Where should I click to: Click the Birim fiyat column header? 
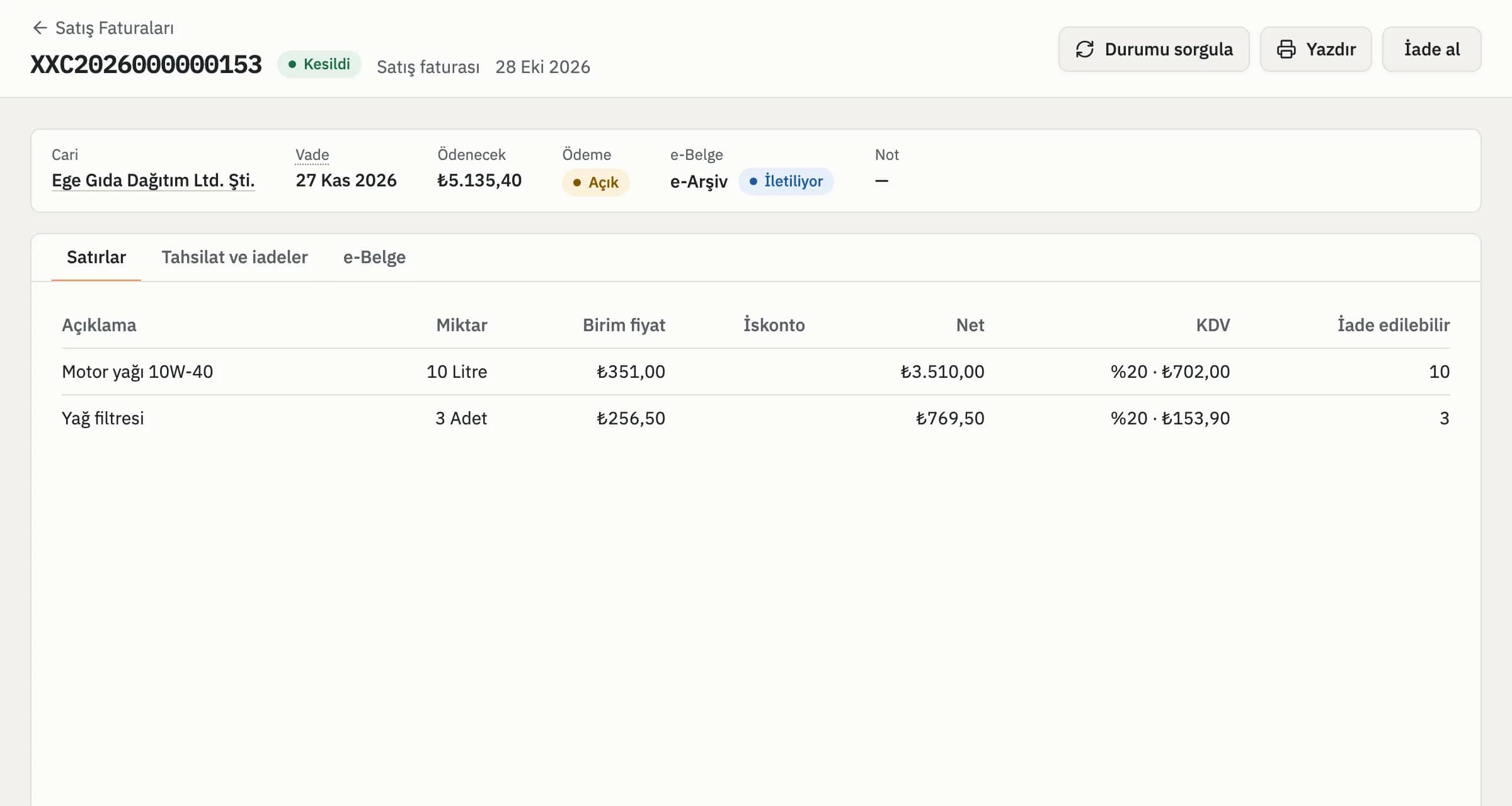click(x=624, y=325)
